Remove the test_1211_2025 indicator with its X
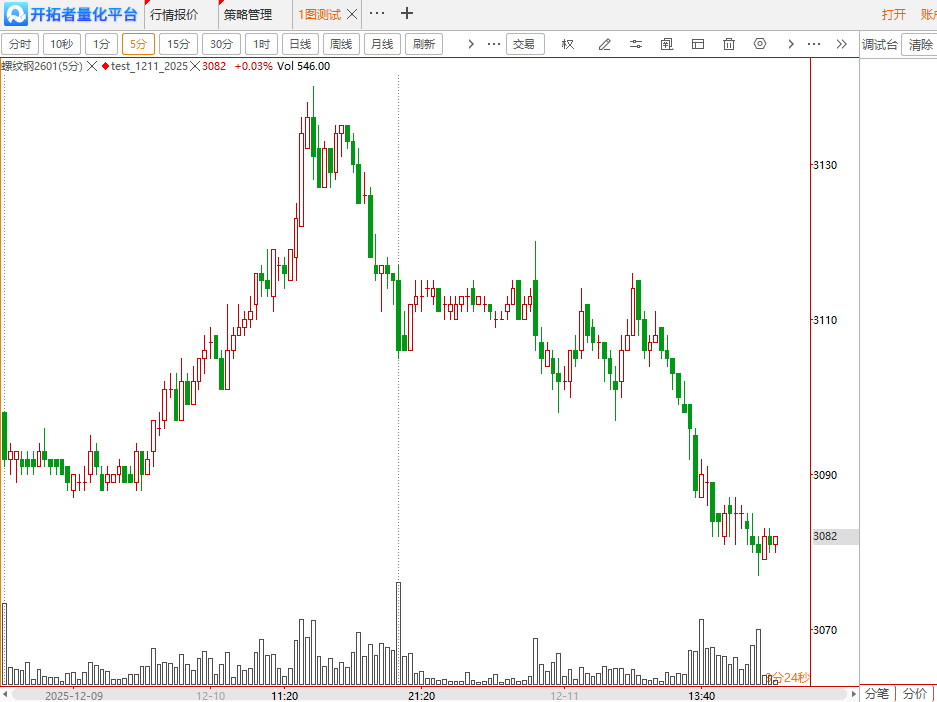Viewport: 937px width, 702px height. pyautogui.click(x=195, y=66)
